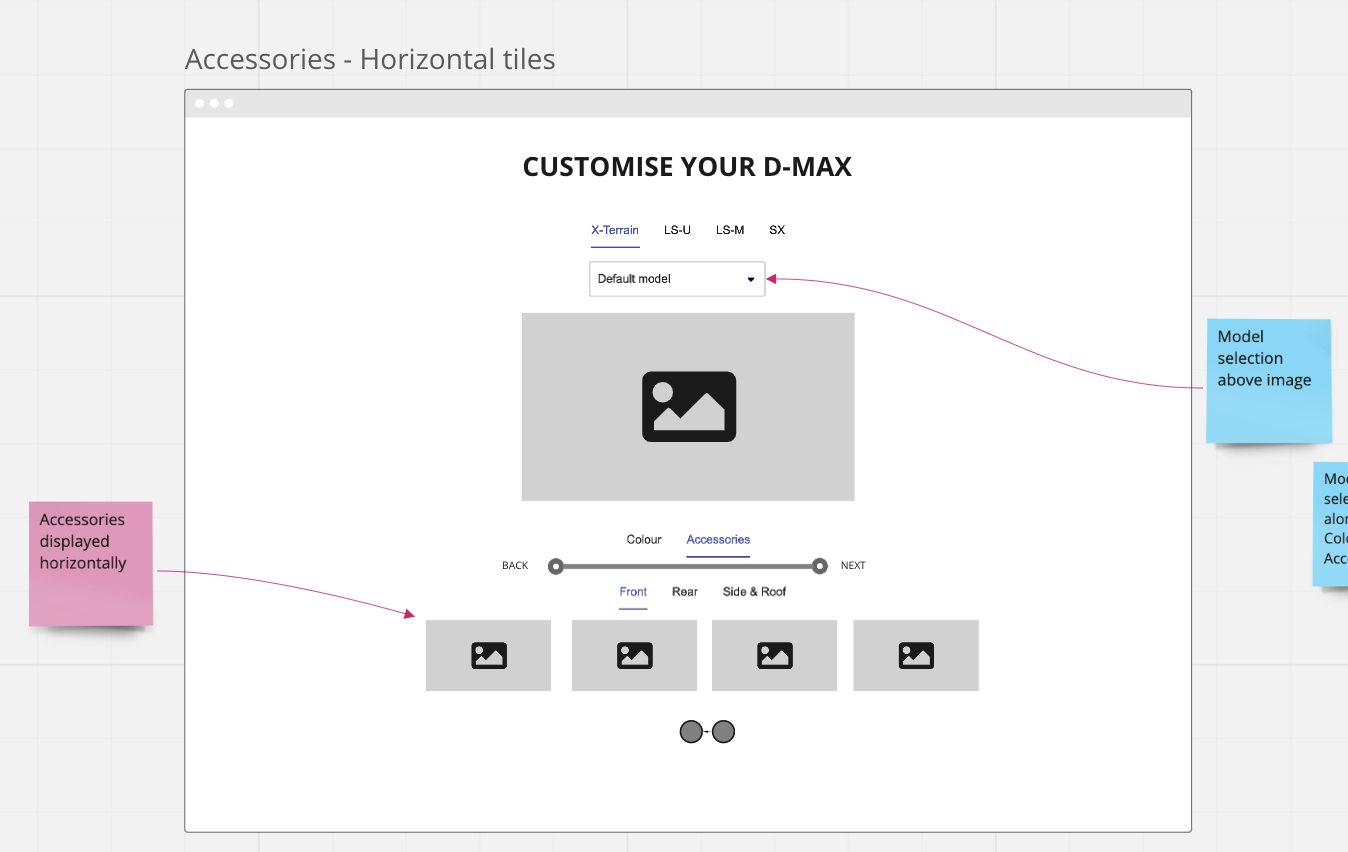Image resolution: width=1348 pixels, height=852 pixels.
Task: Show Front accessories
Action: pos(633,592)
